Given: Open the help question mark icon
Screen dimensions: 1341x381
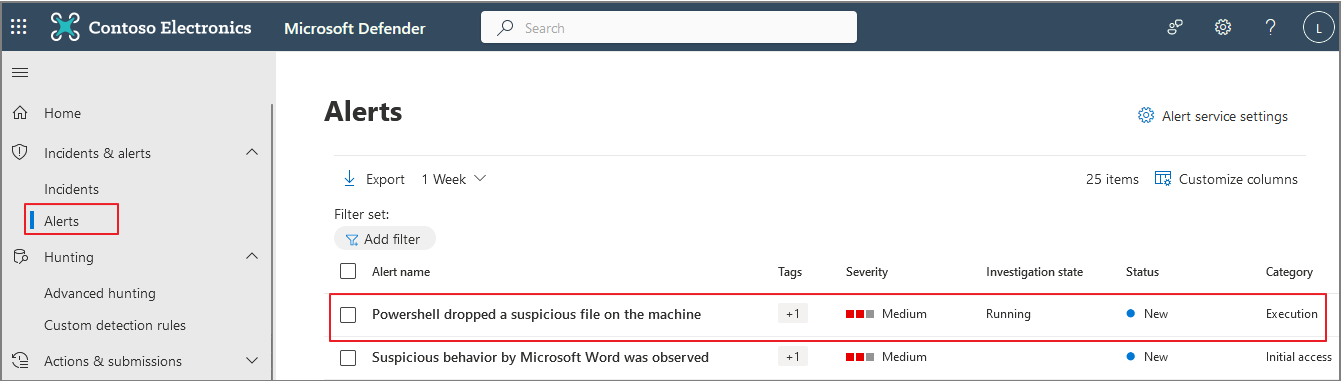Looking at the screenshot, I should click(1270, 28).
